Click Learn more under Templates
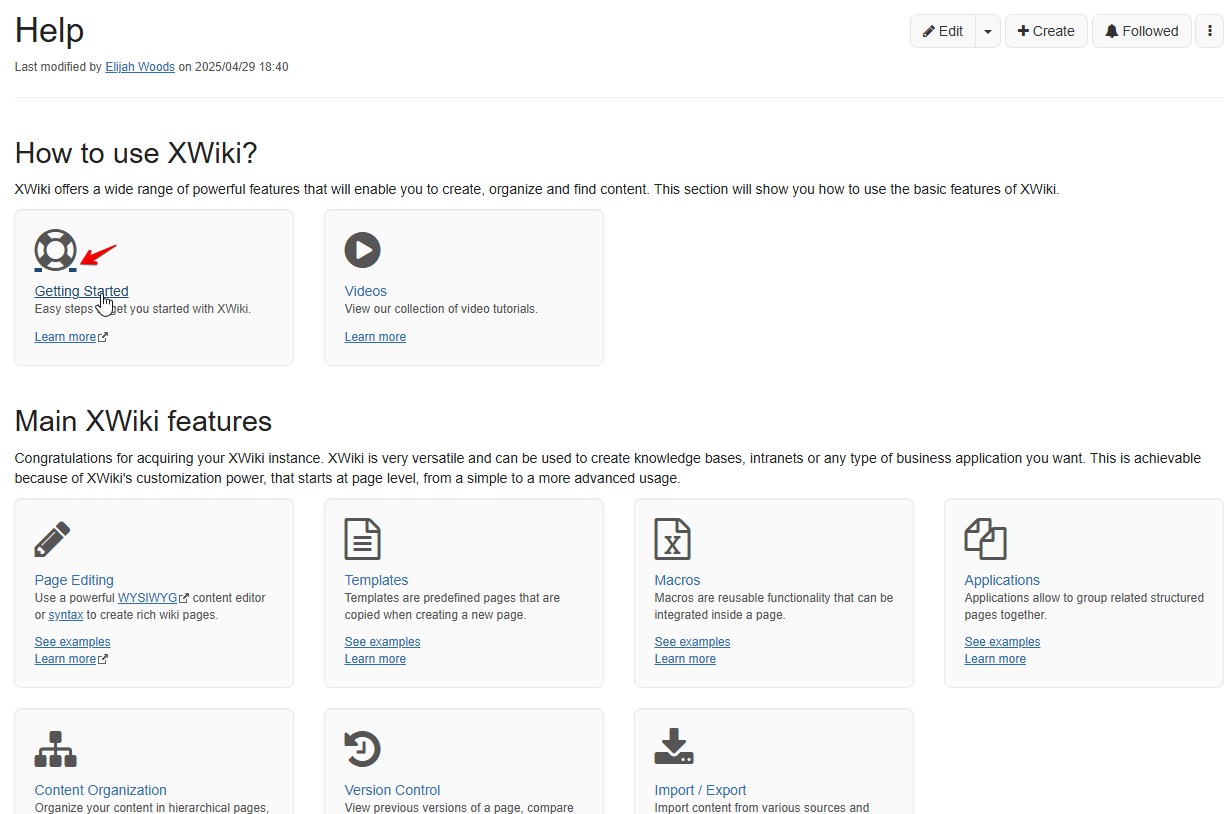 coord(375,659)
